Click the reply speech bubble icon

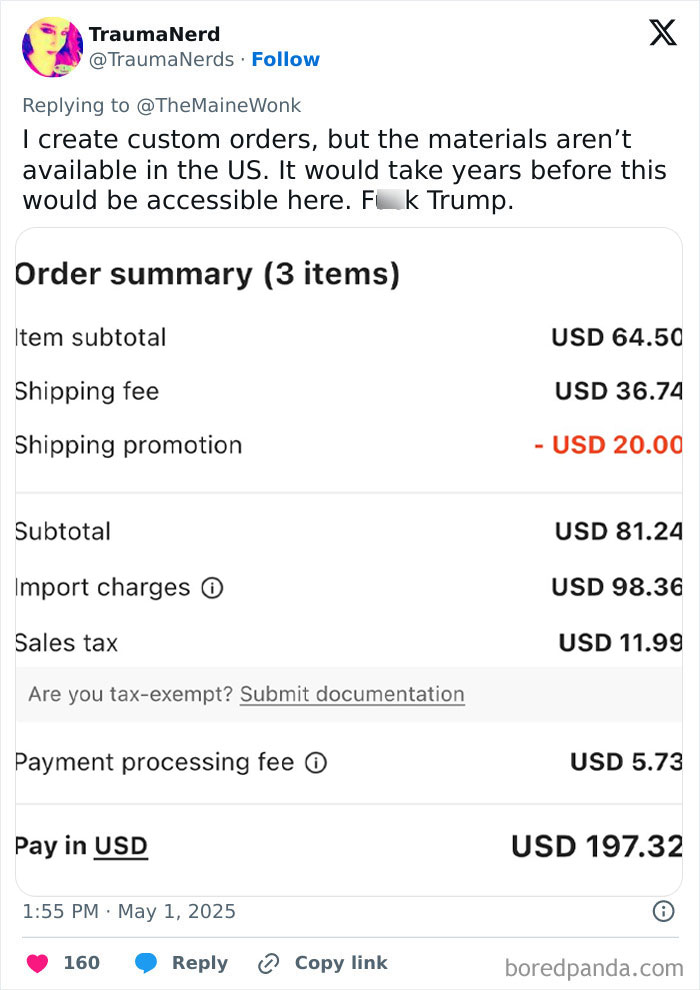[x=146, y=963]
